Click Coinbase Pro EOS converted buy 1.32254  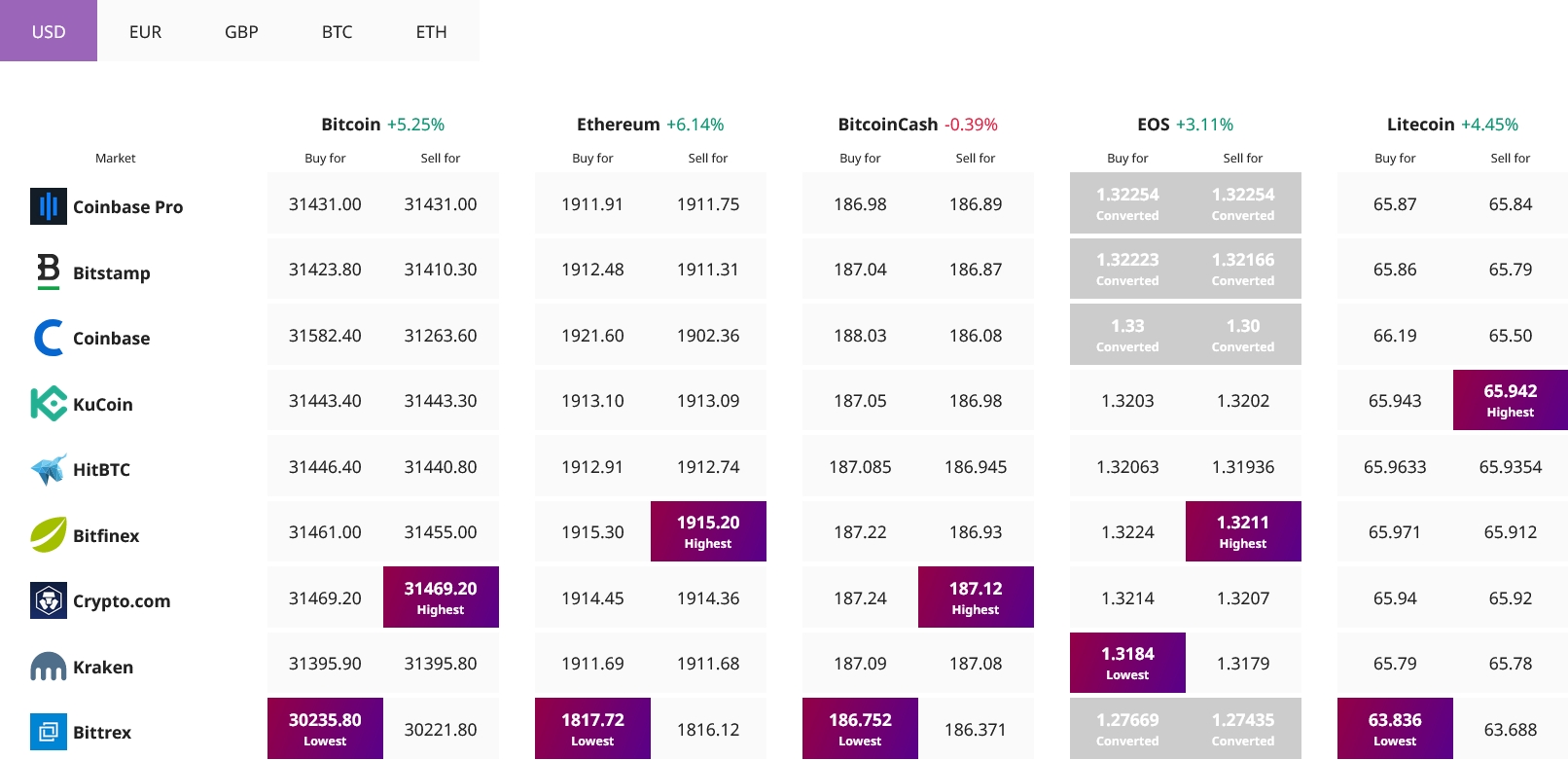[1127, 203]
